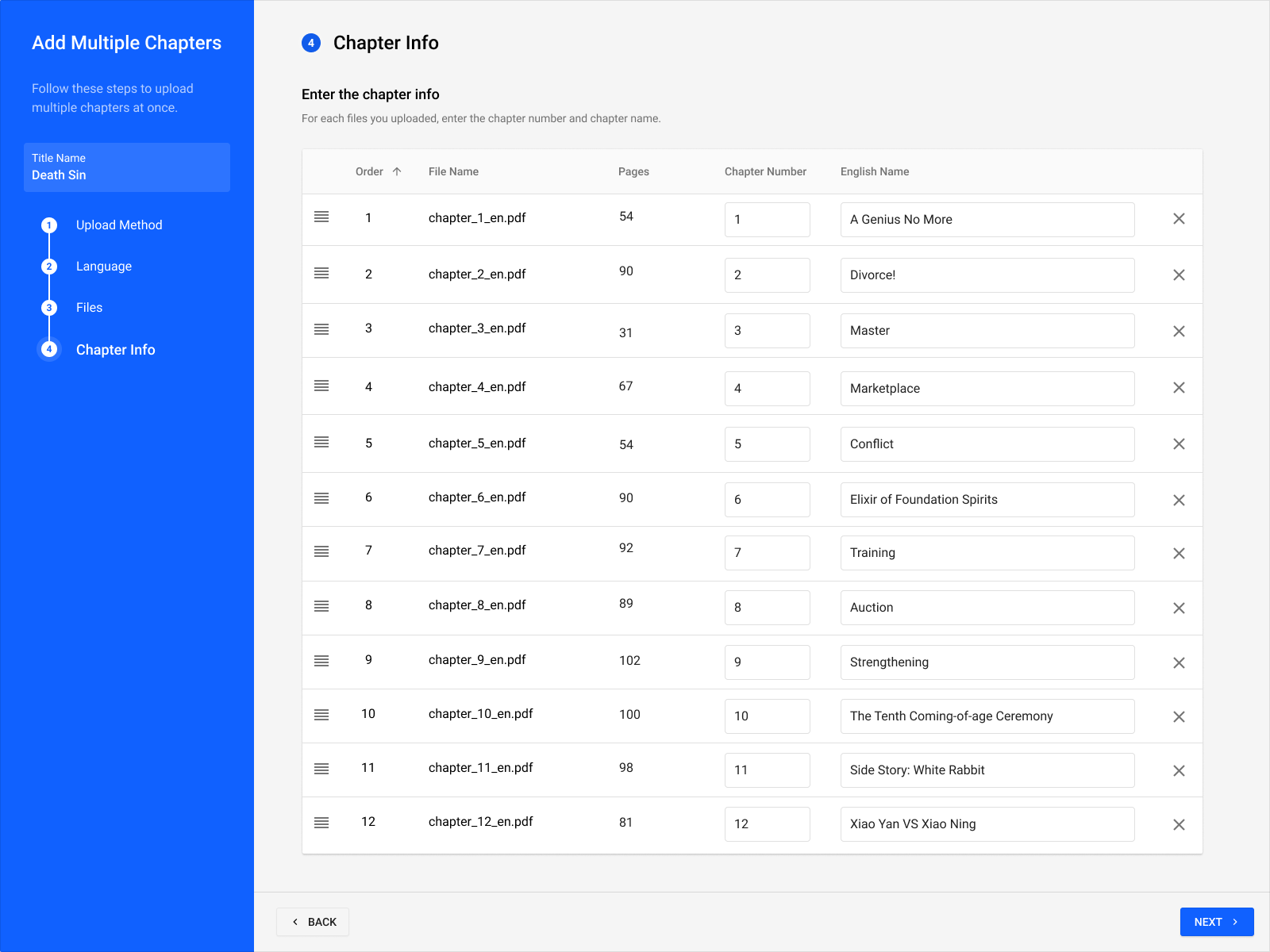Remove the chapter_1_en.pdf row
1270x952 pixels.
(x=1179, y=219)
